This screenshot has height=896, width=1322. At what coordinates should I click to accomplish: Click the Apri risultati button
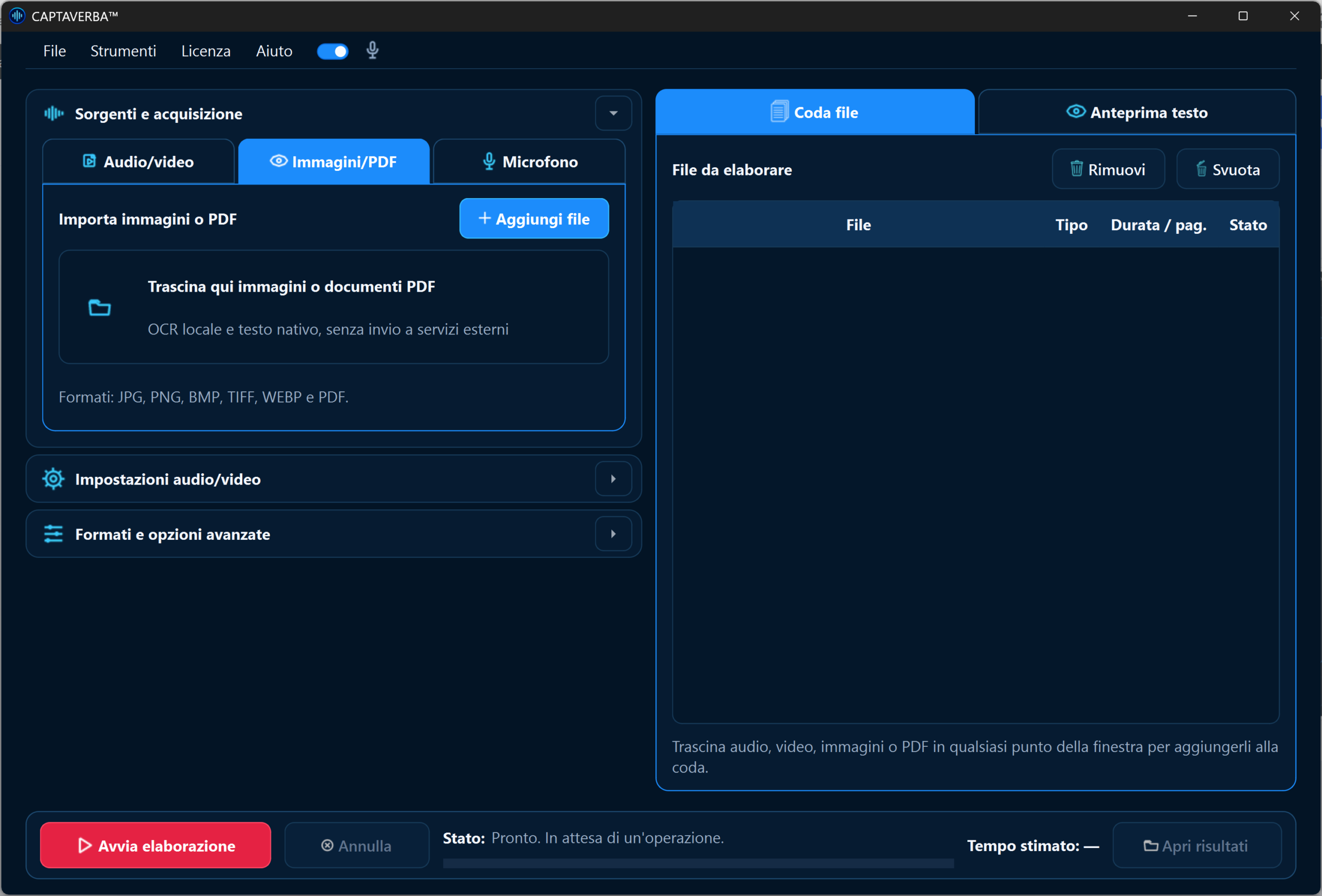1197,845
